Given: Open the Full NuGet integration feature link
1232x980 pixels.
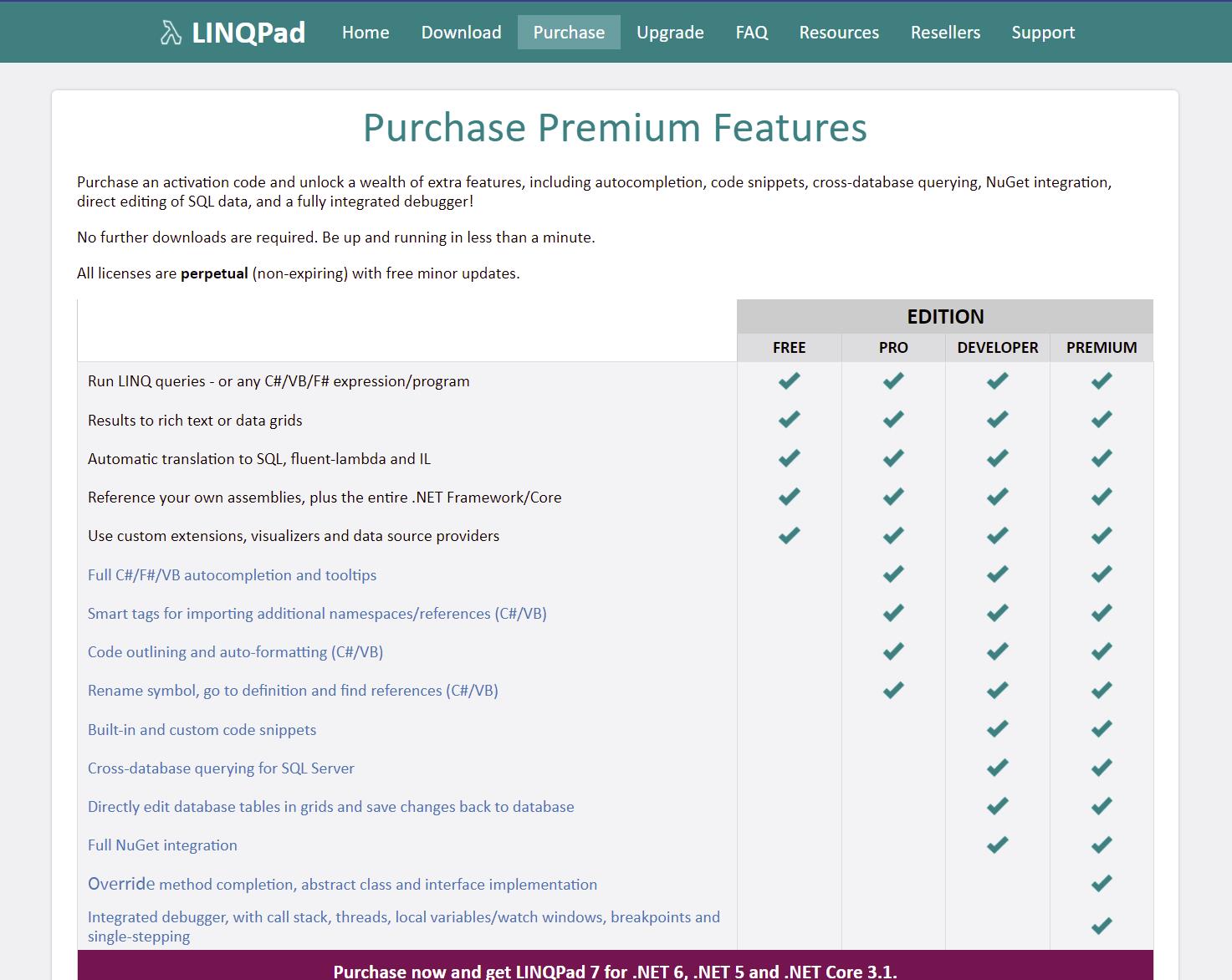Looking at the screenshot, I should 162,845.
